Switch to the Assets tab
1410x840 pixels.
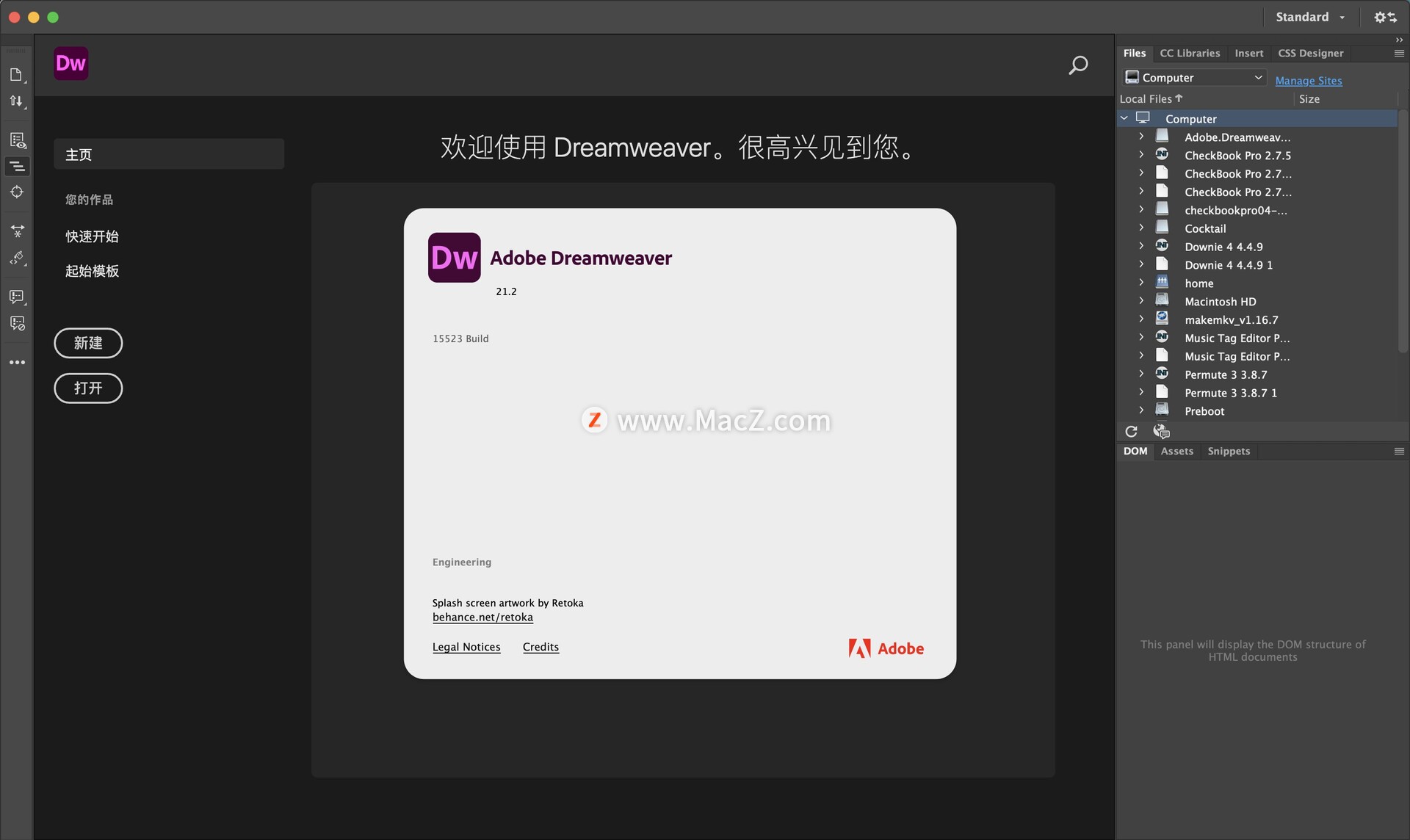1176,452
